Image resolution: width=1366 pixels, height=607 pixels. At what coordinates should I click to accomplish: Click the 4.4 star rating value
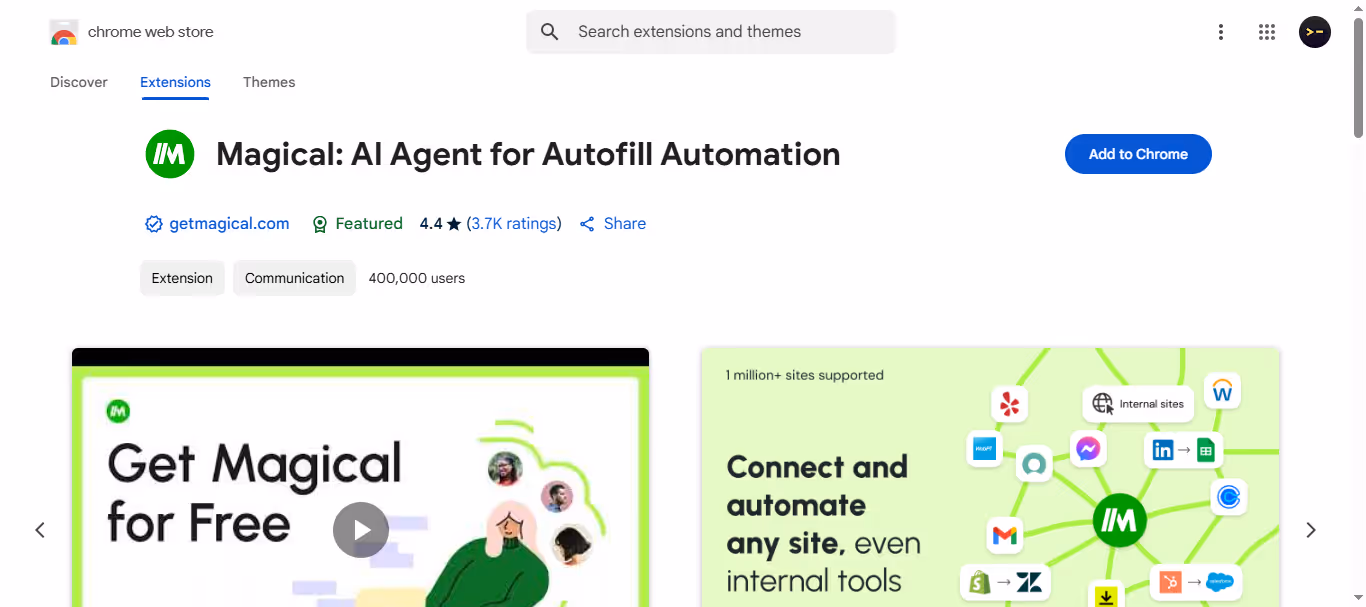(x=431, y=224)
